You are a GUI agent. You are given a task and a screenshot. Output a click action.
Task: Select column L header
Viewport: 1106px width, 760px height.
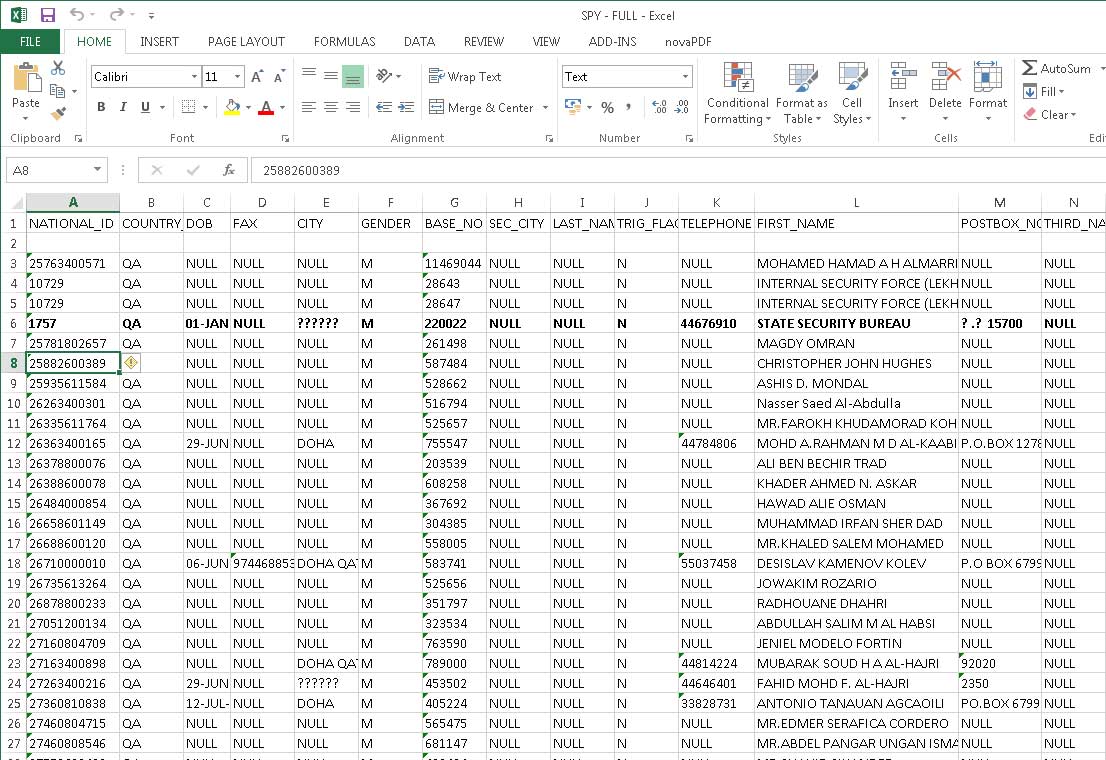(x=856, y=203)
